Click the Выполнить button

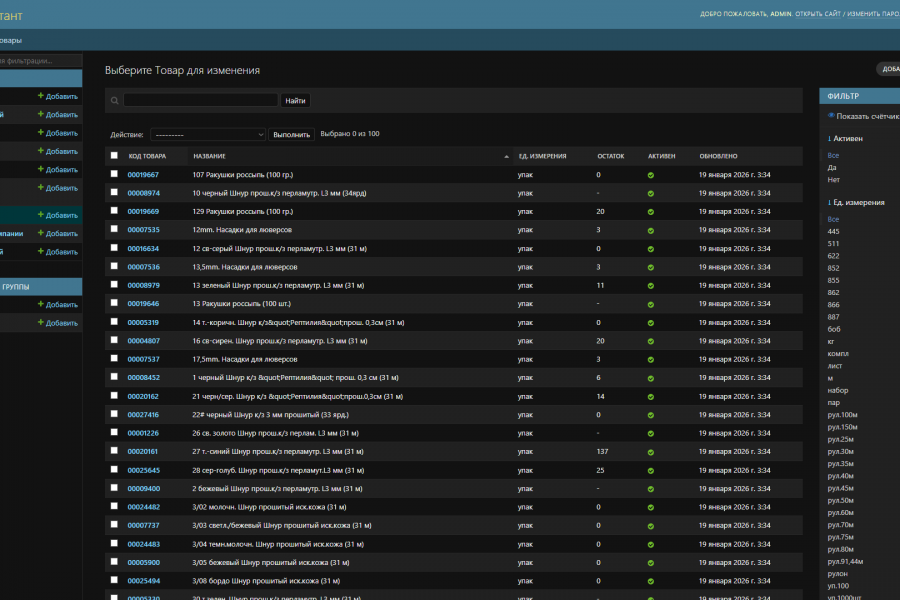pyautogui.click(x=292, y=134)
